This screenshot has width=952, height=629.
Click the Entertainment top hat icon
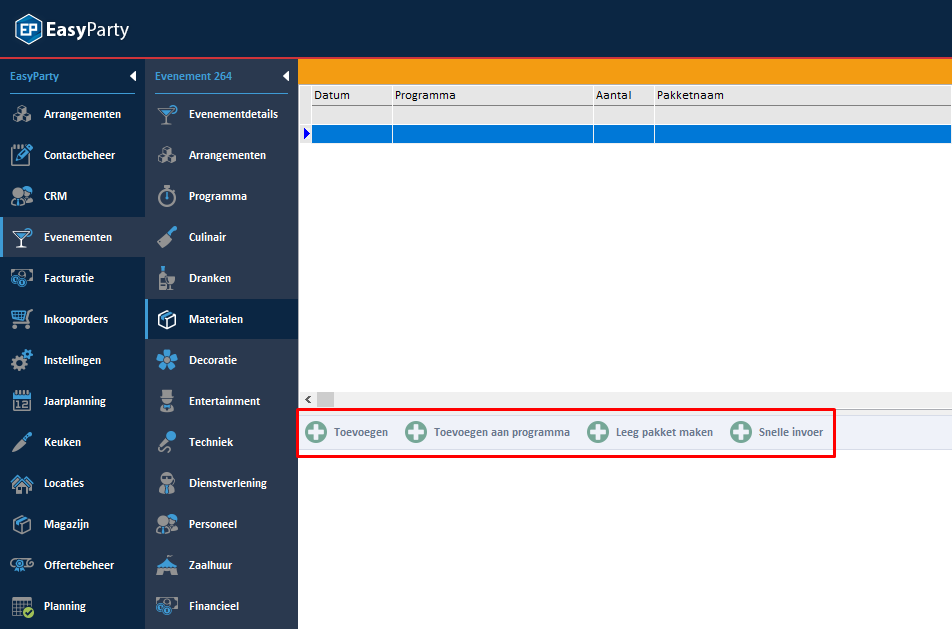point(167,401)
